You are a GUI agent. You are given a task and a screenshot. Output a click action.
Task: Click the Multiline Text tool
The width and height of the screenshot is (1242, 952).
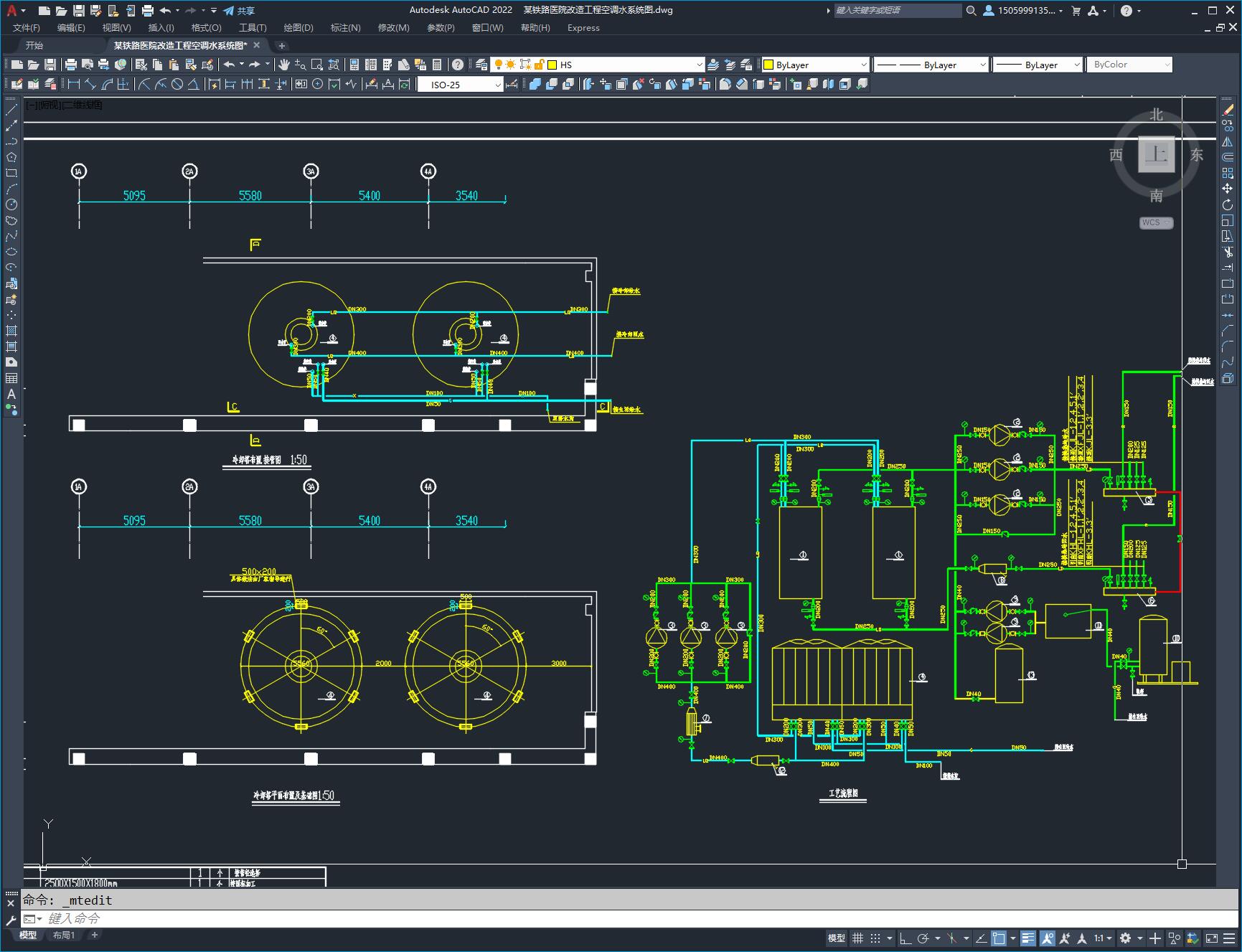point(11,394)
